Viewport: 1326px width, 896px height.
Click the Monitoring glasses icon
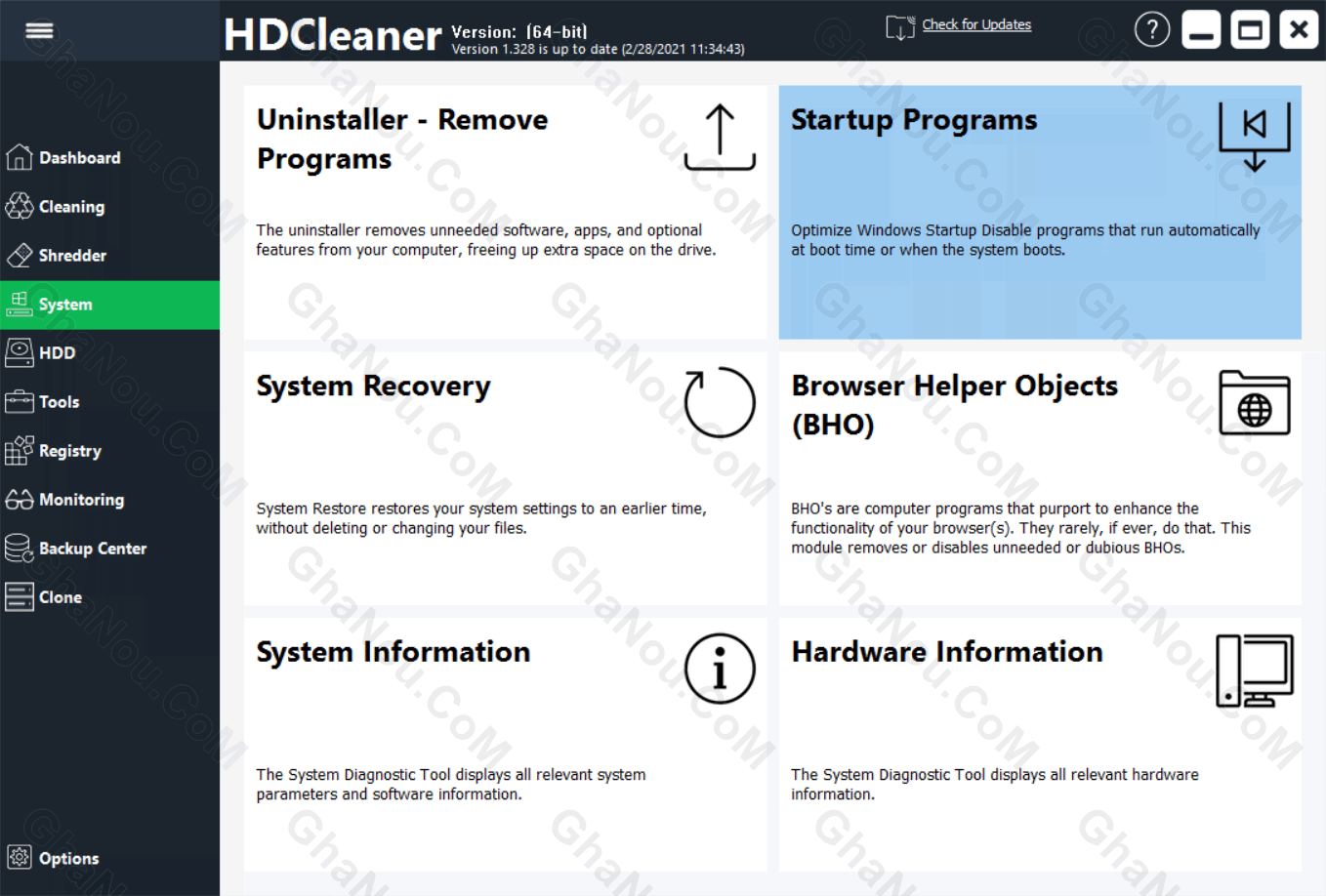[x=19, y=500]
